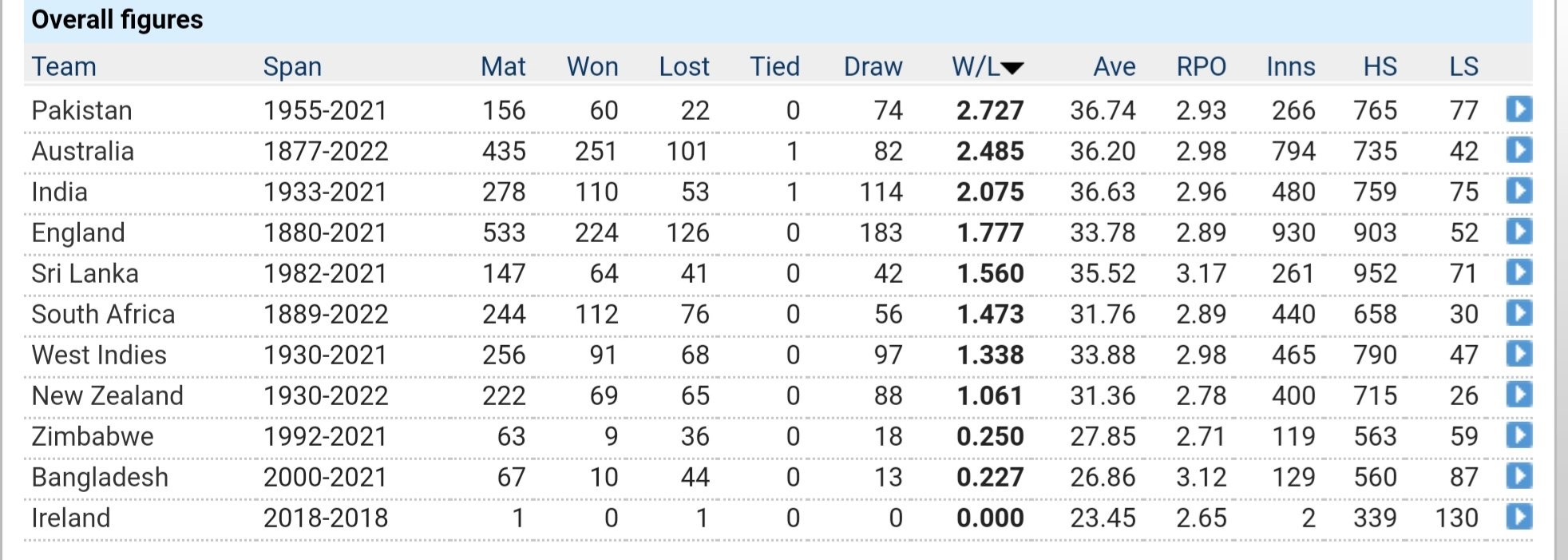Toggle sort on W/L column arrow
The width and height of the screenshot is (1568, 560).
[x=1012, y=68]
